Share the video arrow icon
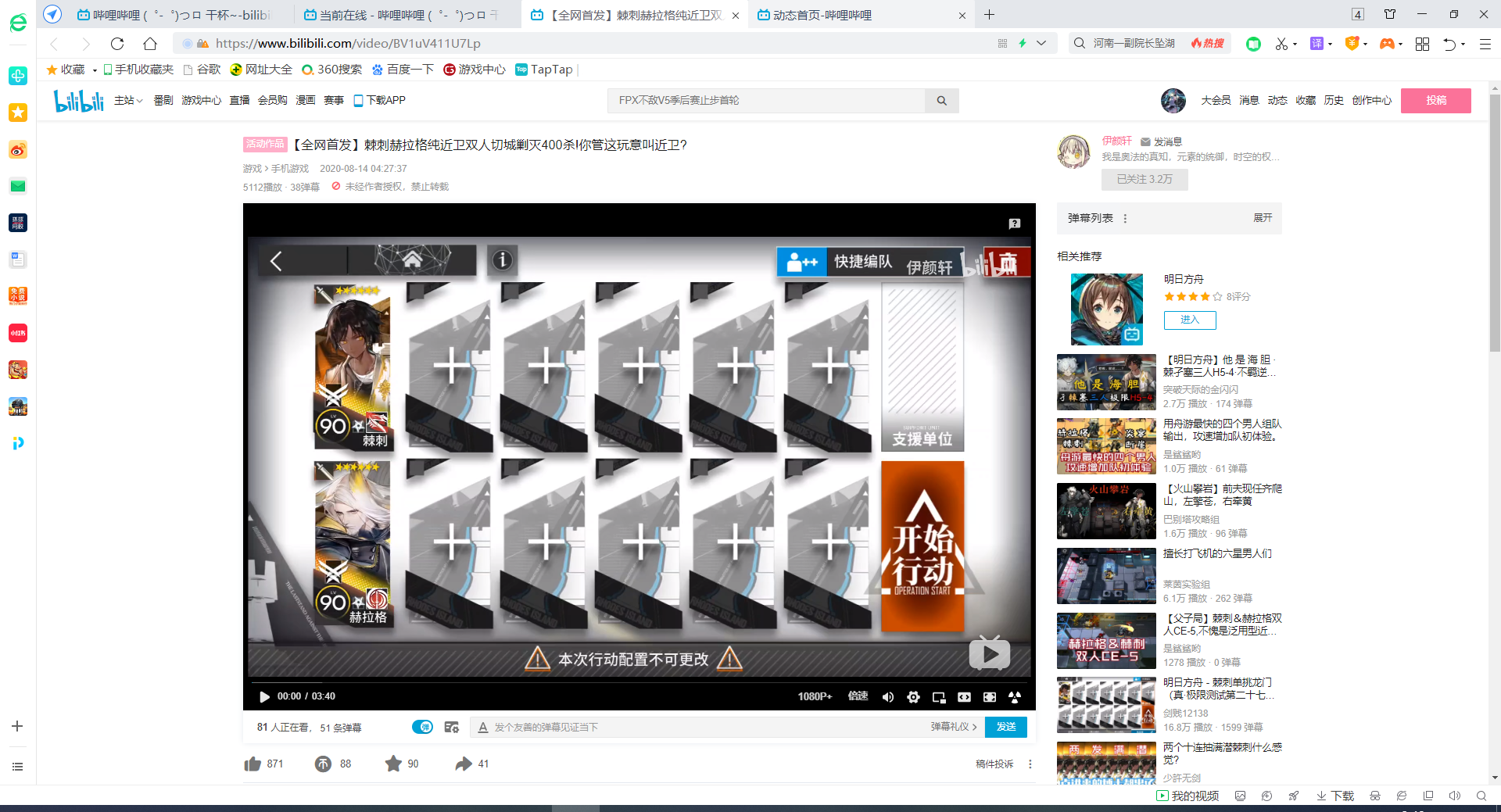 pyautogui.click(x=464, y=764)
